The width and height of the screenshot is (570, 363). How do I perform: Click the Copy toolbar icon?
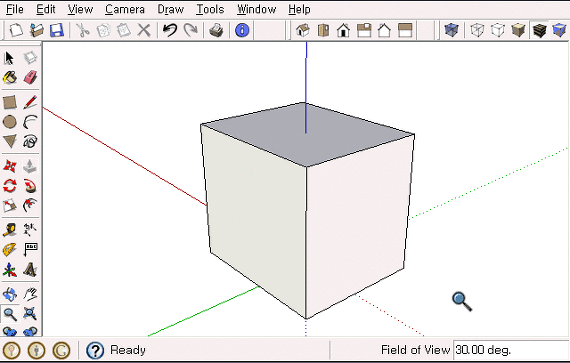pos(103,30)
